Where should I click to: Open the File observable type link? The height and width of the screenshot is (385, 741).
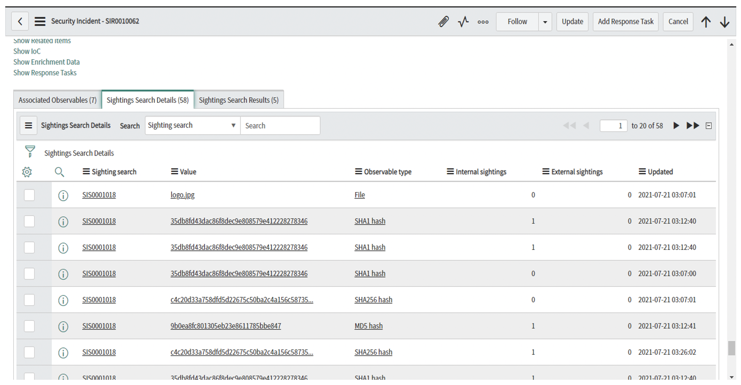tap(360, 195)
